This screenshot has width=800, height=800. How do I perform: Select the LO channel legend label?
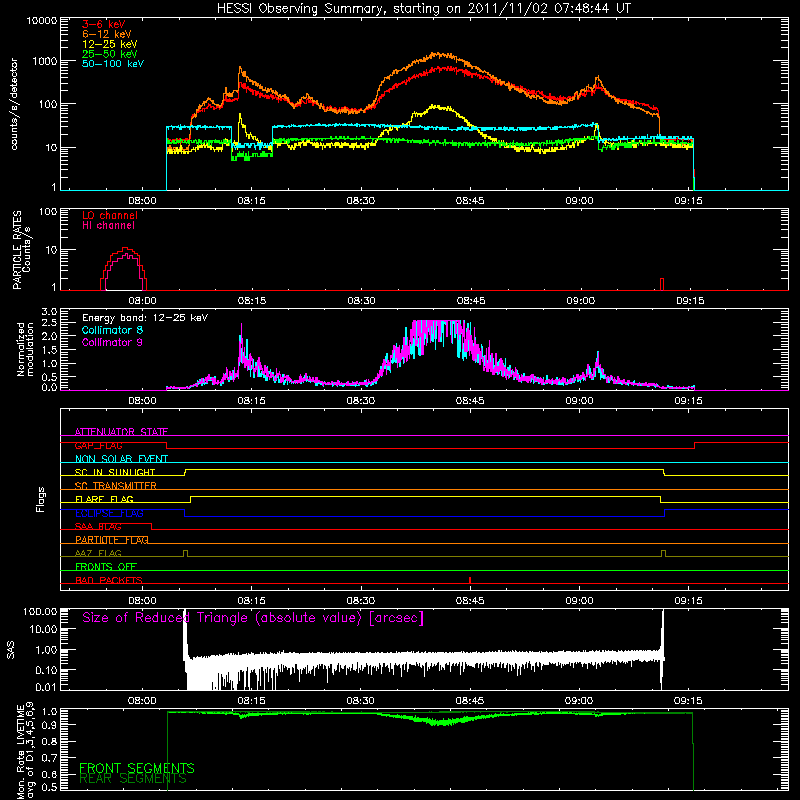(x=110, y=215)
